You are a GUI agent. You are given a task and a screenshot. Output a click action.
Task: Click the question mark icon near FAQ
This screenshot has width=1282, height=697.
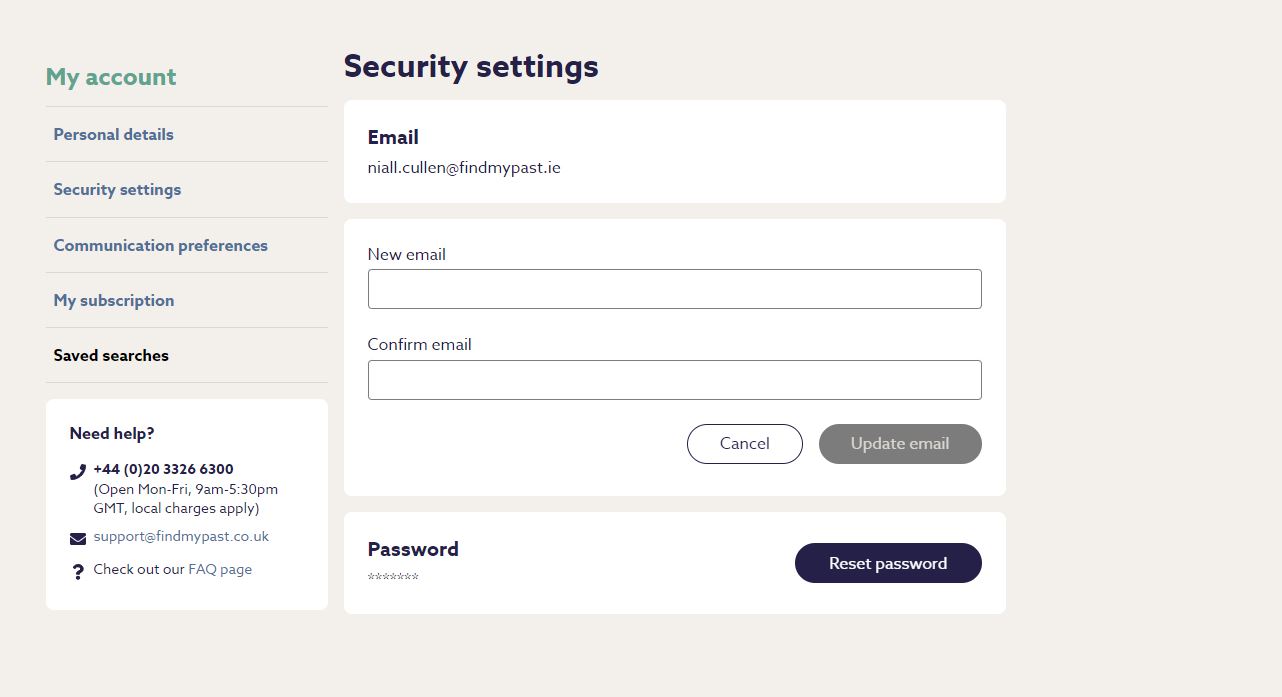(x=78, y=572)
